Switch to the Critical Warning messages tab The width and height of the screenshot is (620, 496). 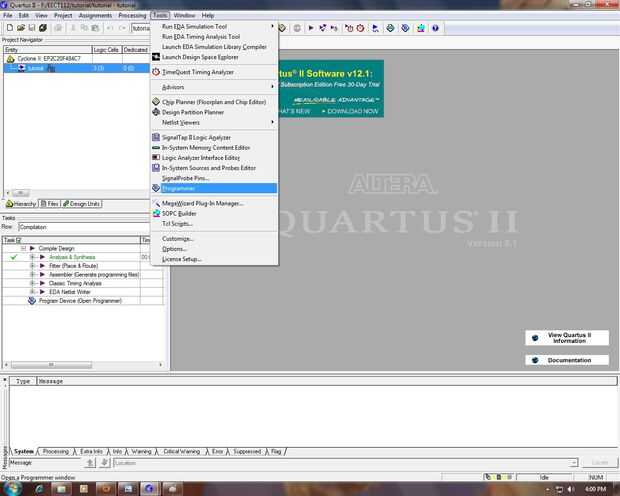(x=181, y=451)
